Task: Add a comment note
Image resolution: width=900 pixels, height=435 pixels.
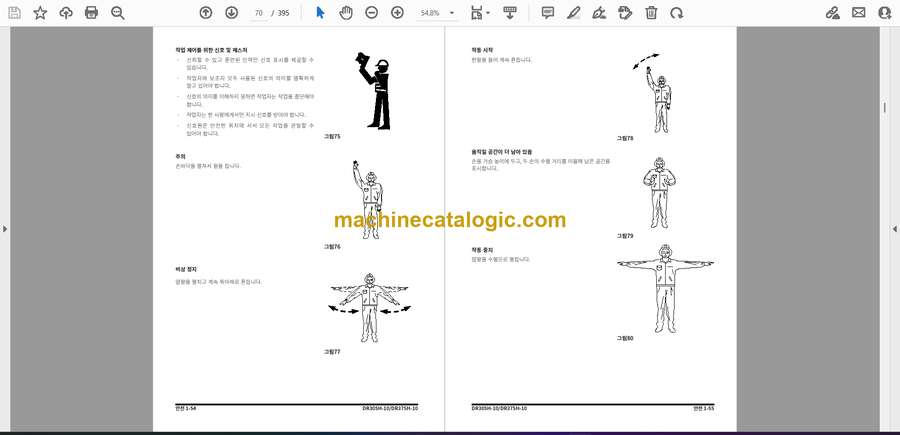Action: pos(548,13)
